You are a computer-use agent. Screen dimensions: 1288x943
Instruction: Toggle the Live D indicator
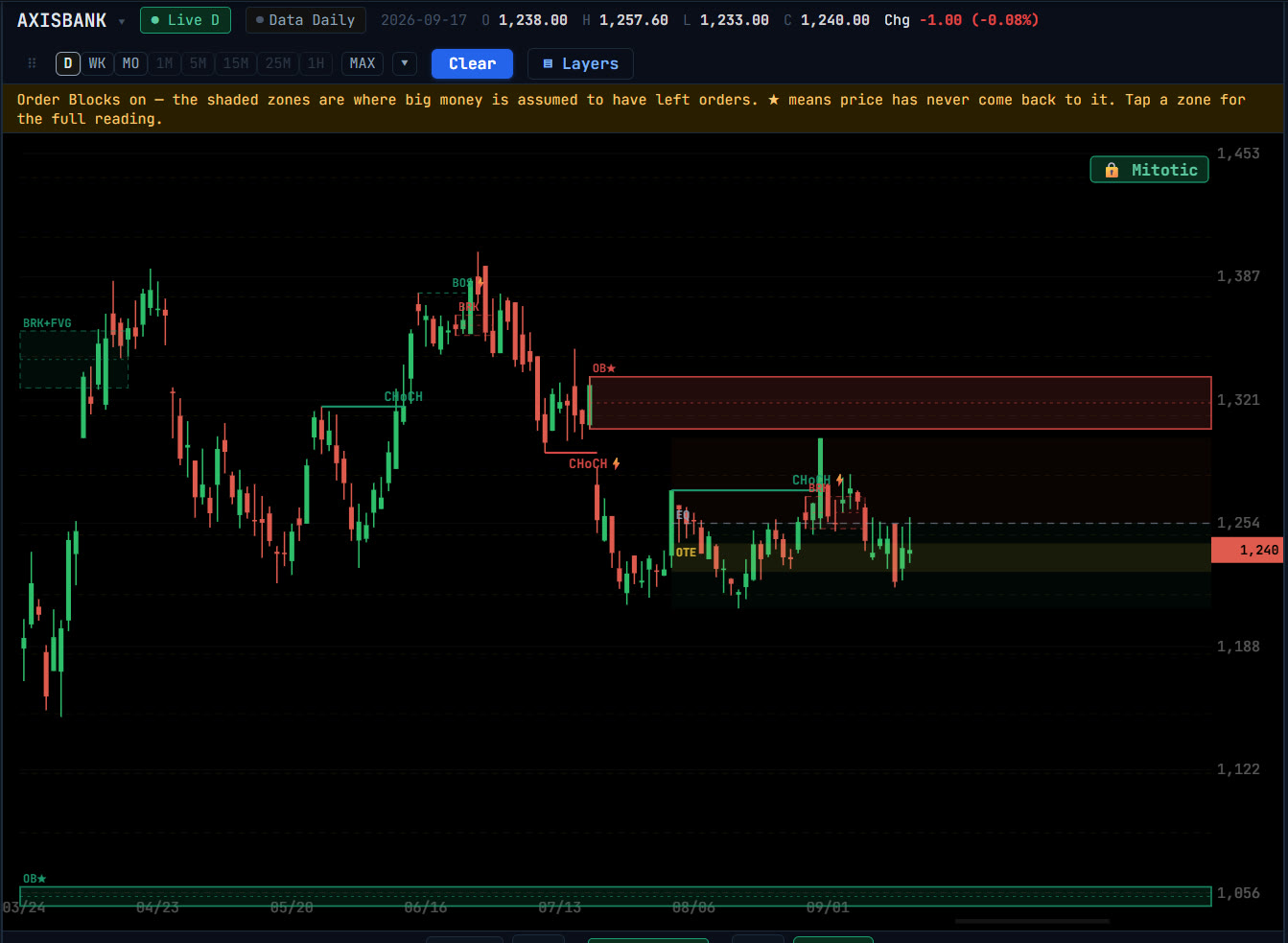[x=185, y=20]
